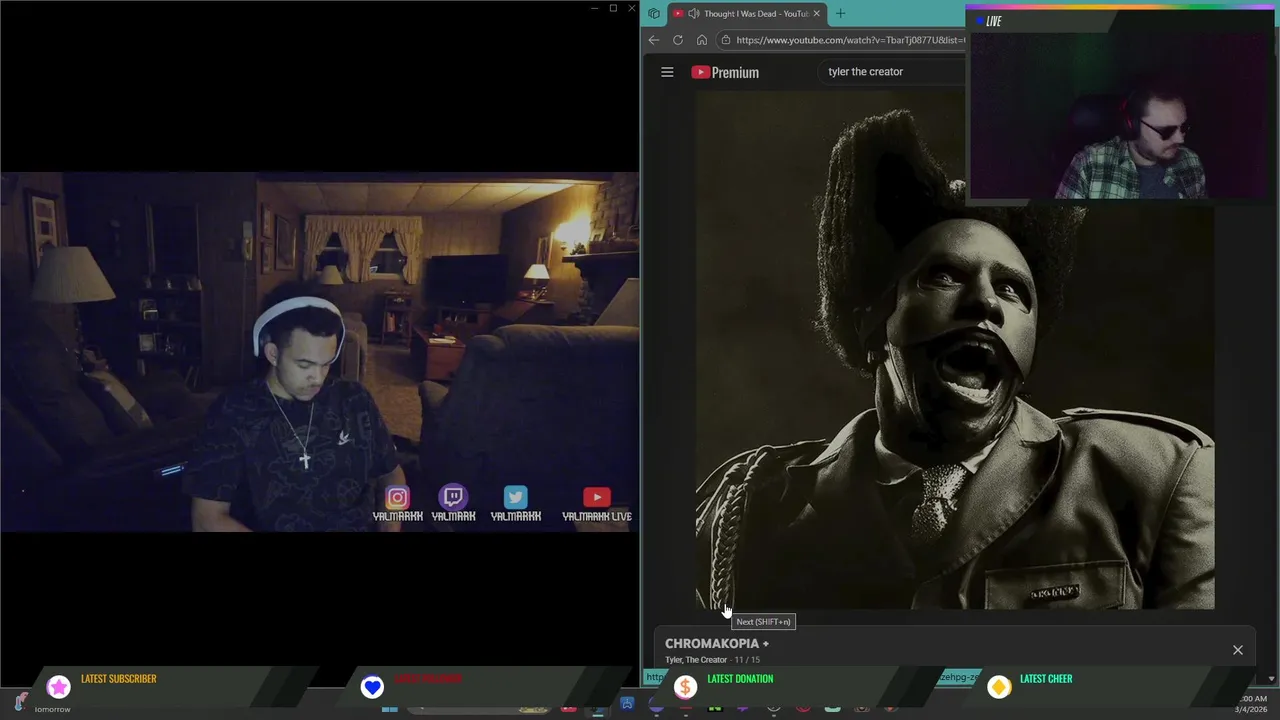Click the Latest Cheer diamond icon
1280x720 pixels.
tap(999, 687)
